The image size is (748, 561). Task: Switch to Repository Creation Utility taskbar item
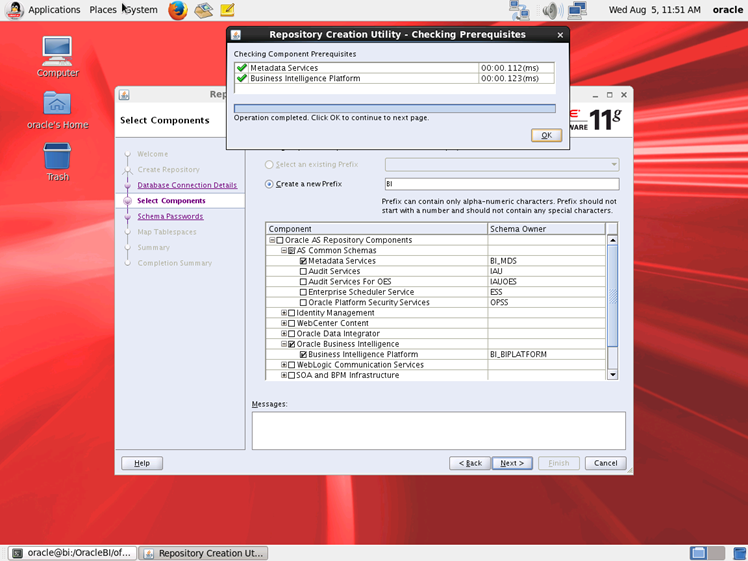point(203,553)
